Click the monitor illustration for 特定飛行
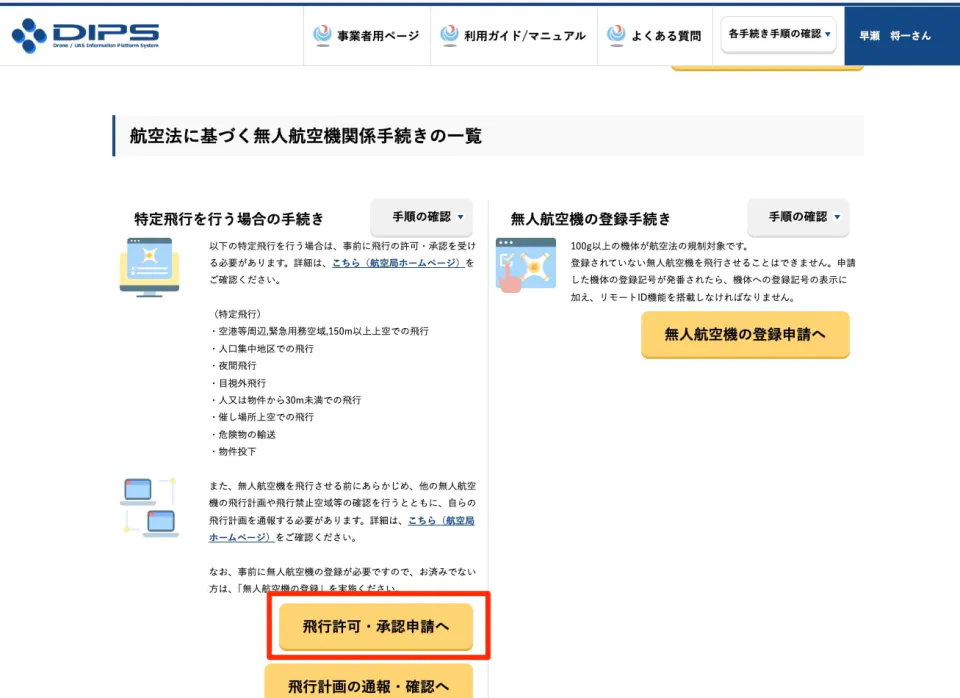The height and width of the screenshot is (698, 960). pyautogui.click(x=149, y=266)
